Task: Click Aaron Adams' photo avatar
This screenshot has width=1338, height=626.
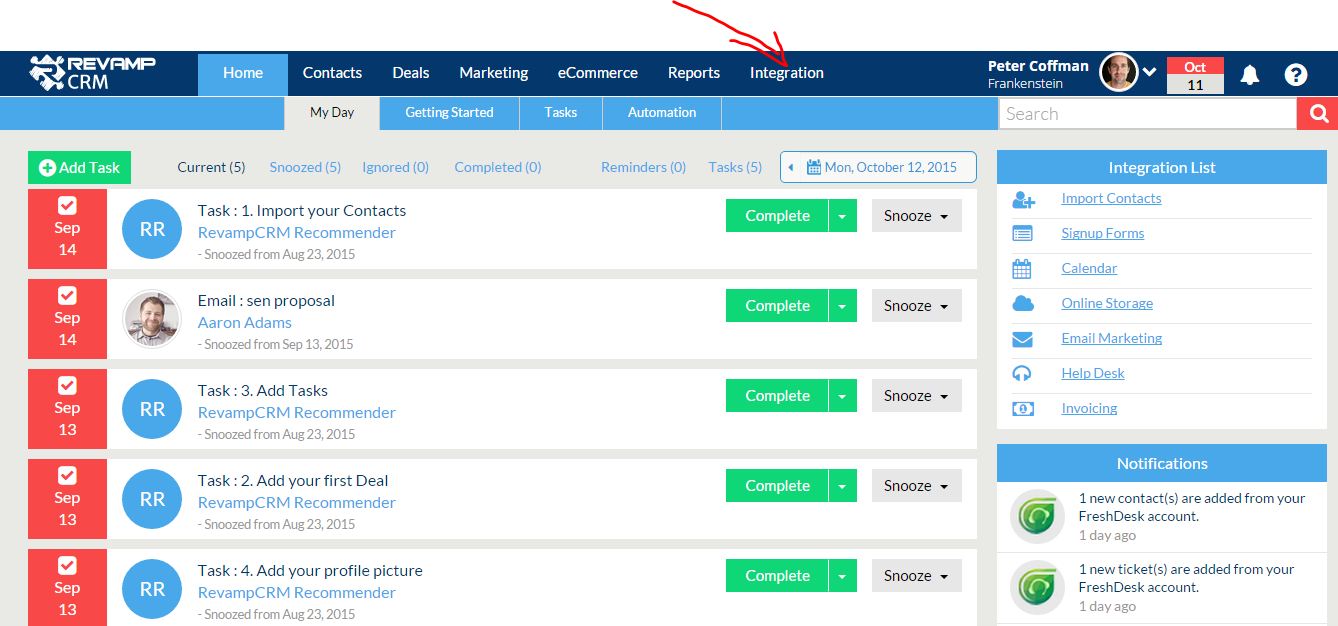Action: click(152, 319)
